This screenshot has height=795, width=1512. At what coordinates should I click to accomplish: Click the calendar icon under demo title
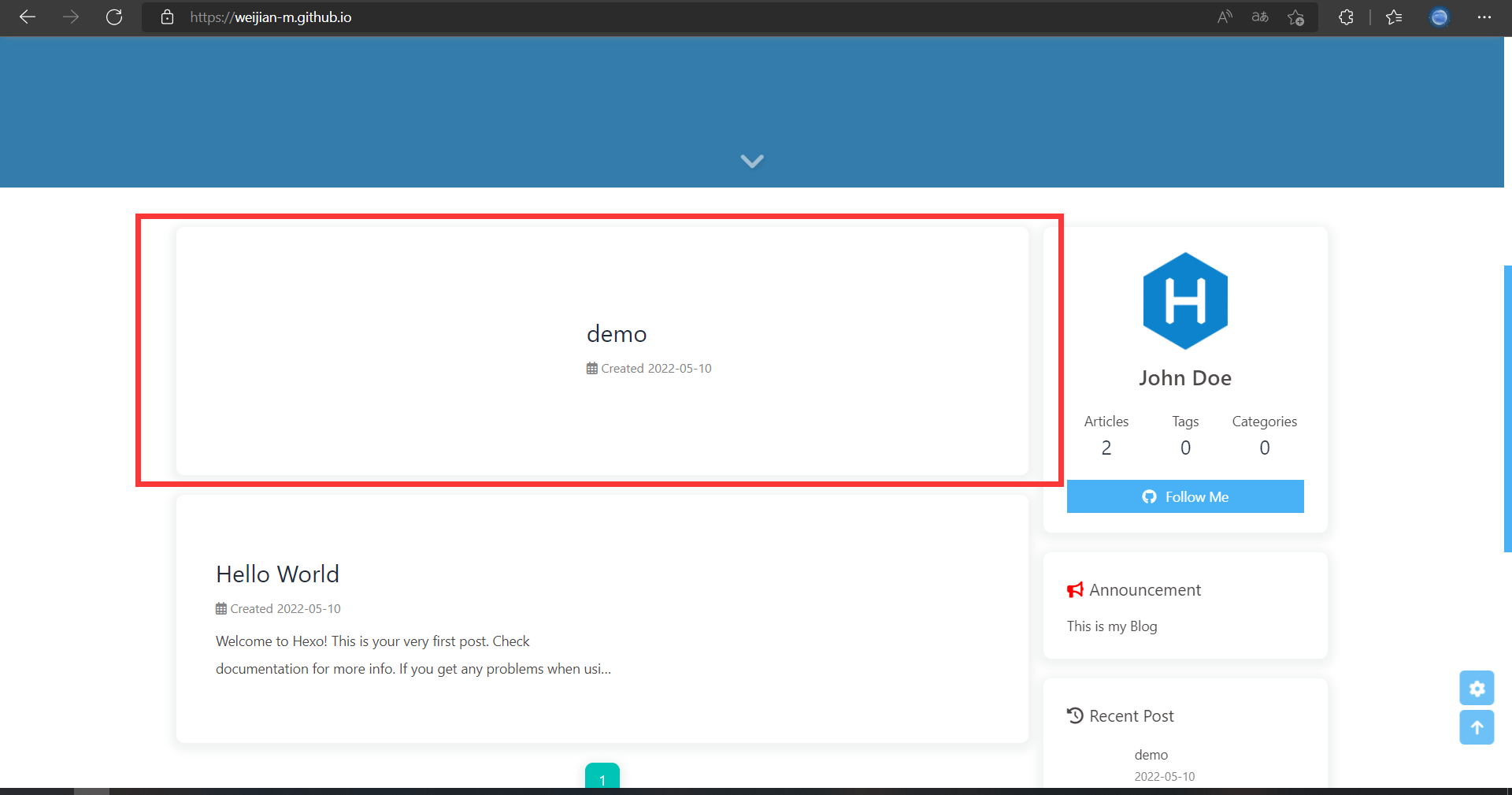click(591, 368)
